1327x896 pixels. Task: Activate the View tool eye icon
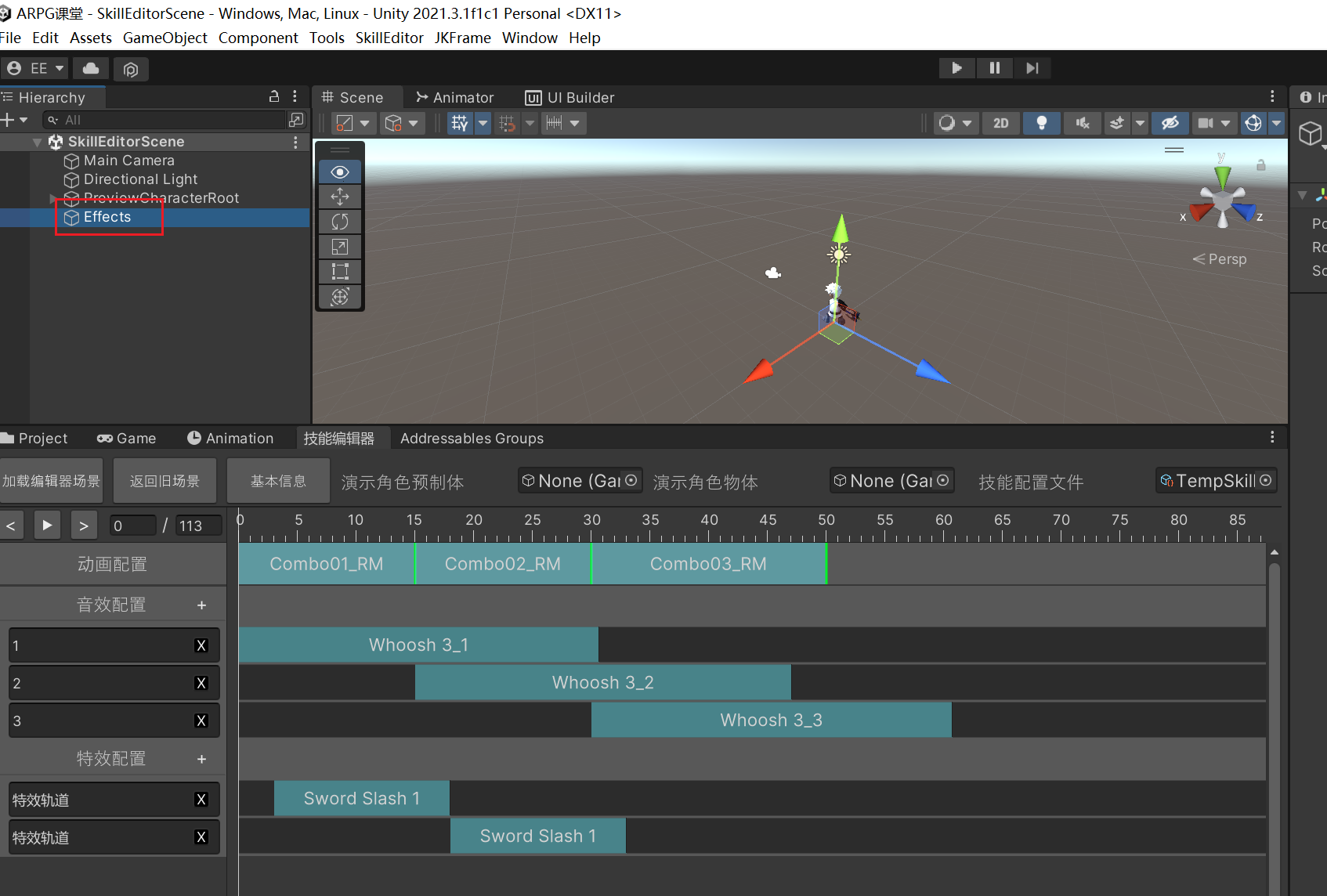(x=340, y=172)
